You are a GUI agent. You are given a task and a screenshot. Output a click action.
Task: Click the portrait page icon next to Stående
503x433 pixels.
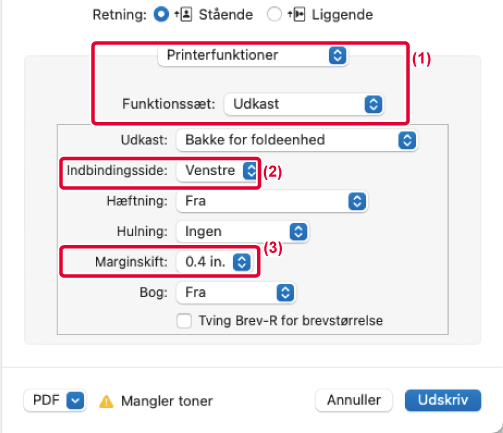(x=186, y=15)
